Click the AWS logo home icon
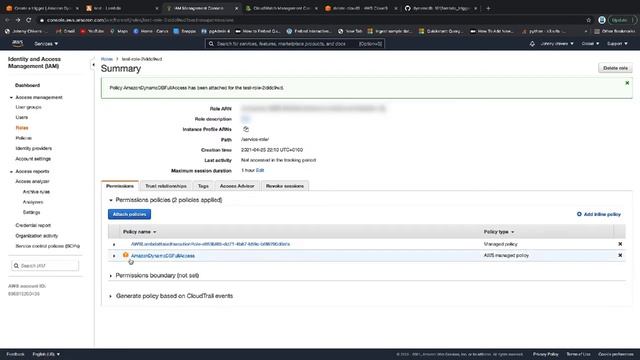 [18, 43]
